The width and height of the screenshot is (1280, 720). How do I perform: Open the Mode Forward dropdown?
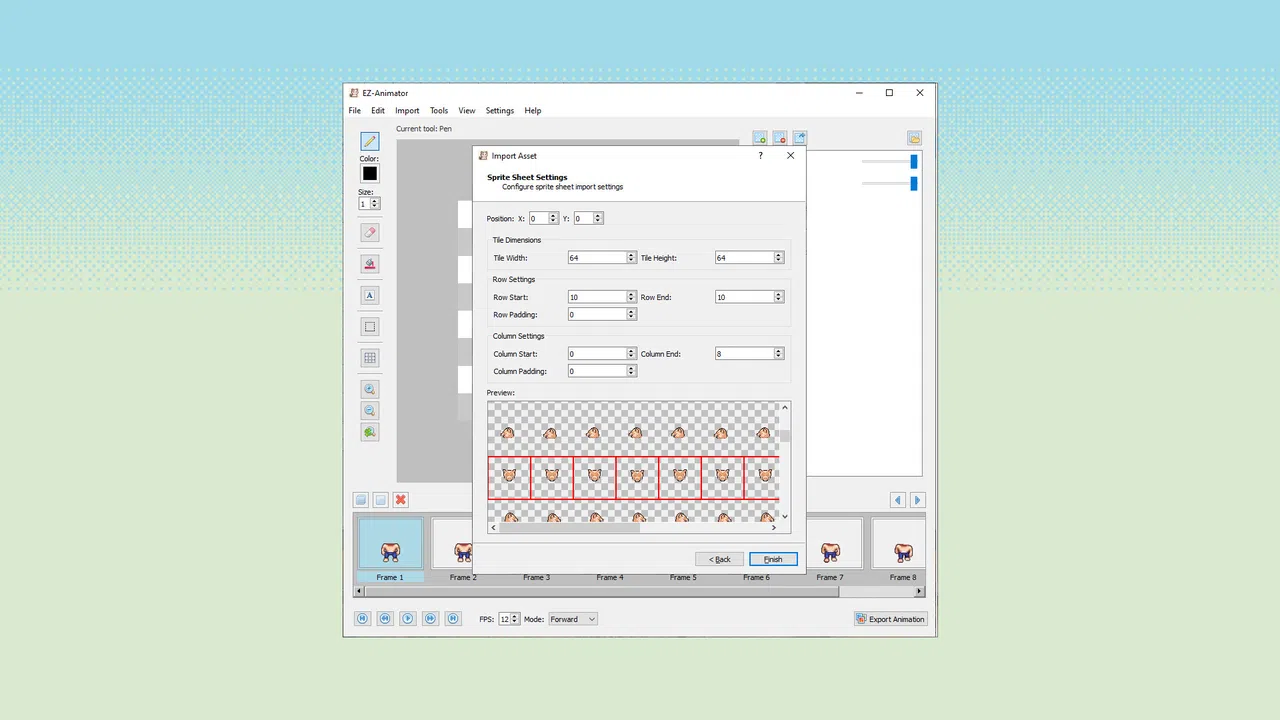click(x=572, y=619)
